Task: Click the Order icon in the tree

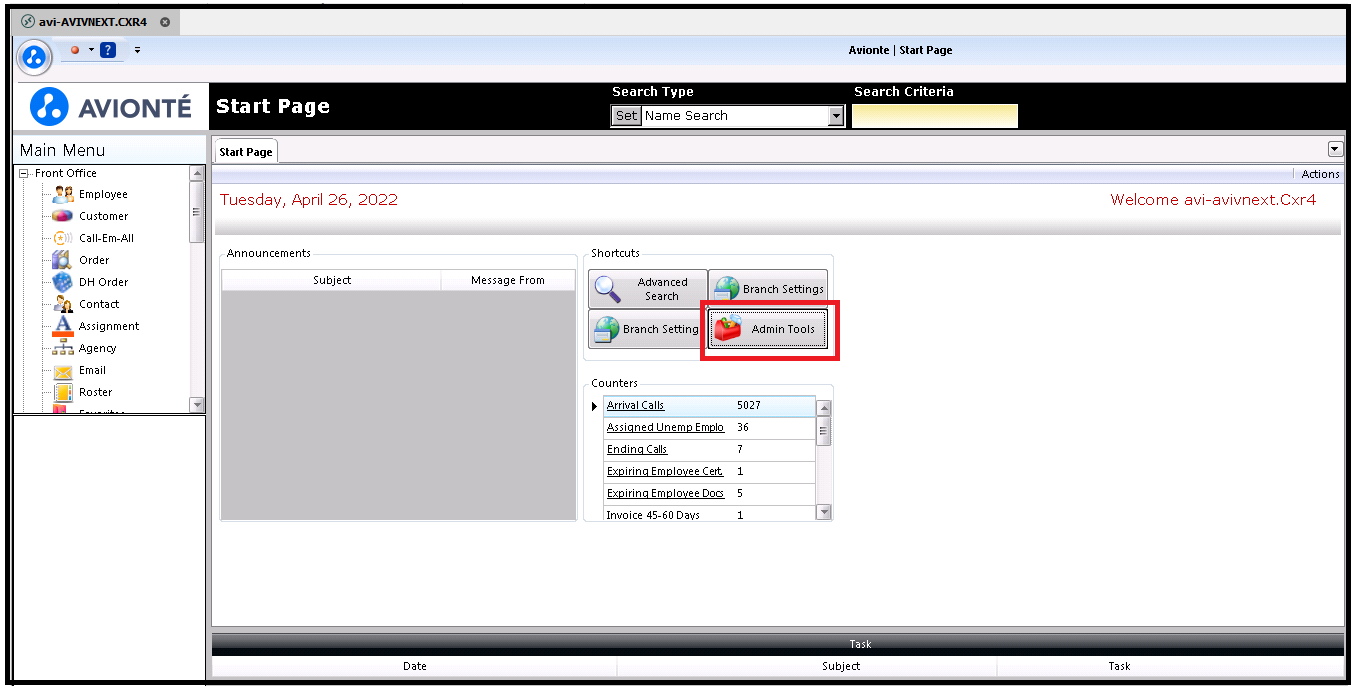Action: tap(63, 260)
